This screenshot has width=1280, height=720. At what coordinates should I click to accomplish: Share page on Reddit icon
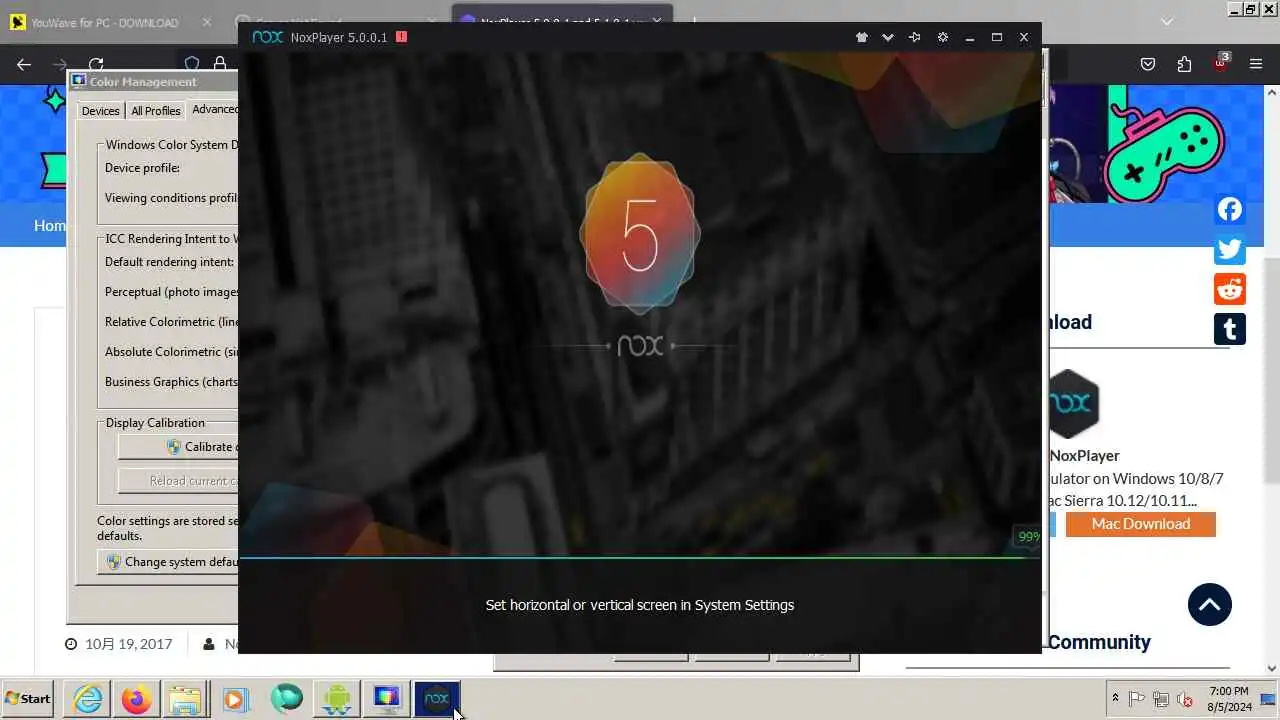click(1230, 289)
